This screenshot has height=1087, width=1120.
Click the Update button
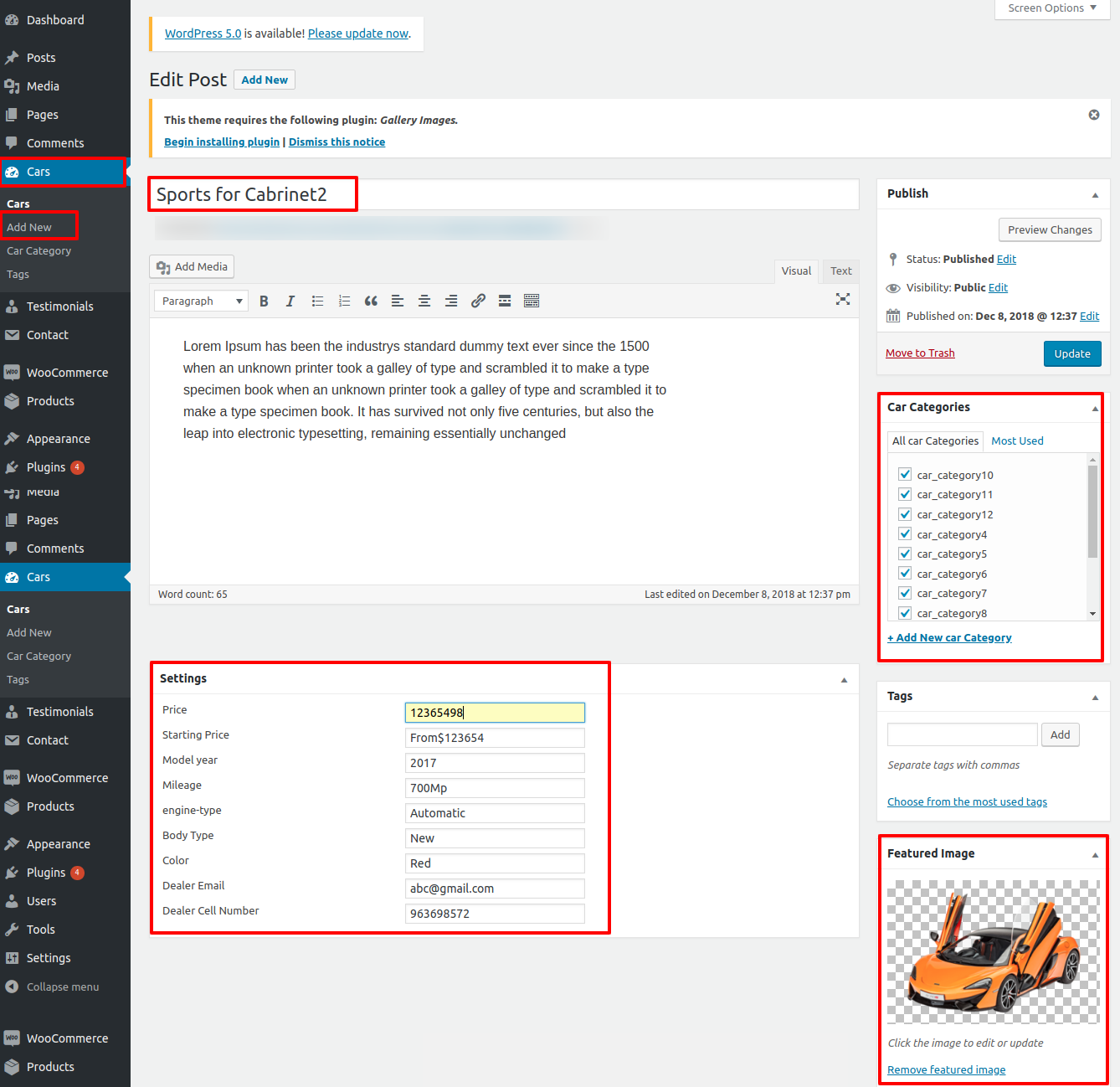tap(1071, 353)
